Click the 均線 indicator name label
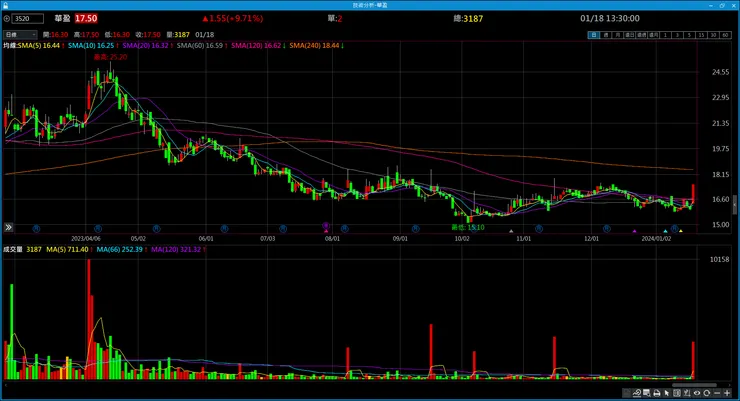 coord(10,46)
